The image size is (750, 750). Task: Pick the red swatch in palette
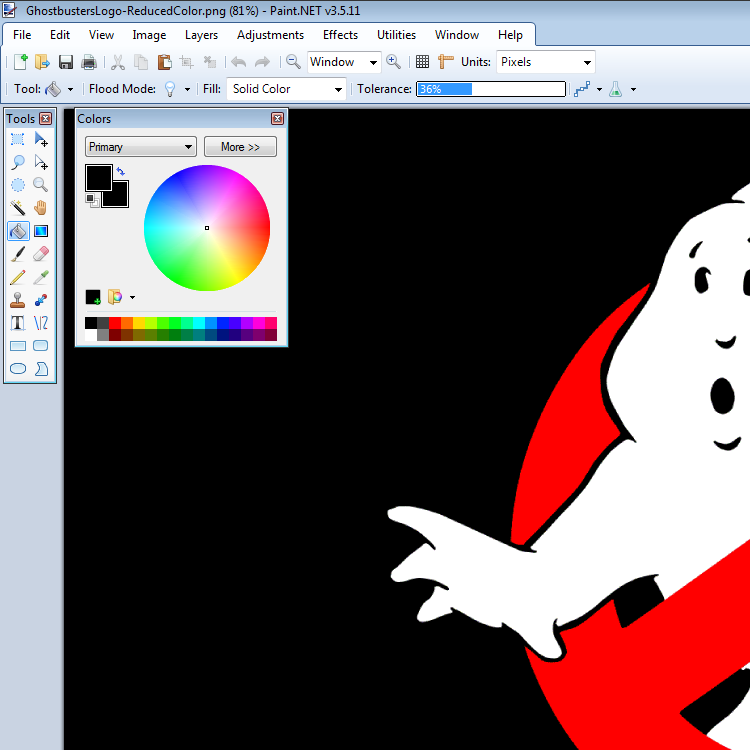115,323
